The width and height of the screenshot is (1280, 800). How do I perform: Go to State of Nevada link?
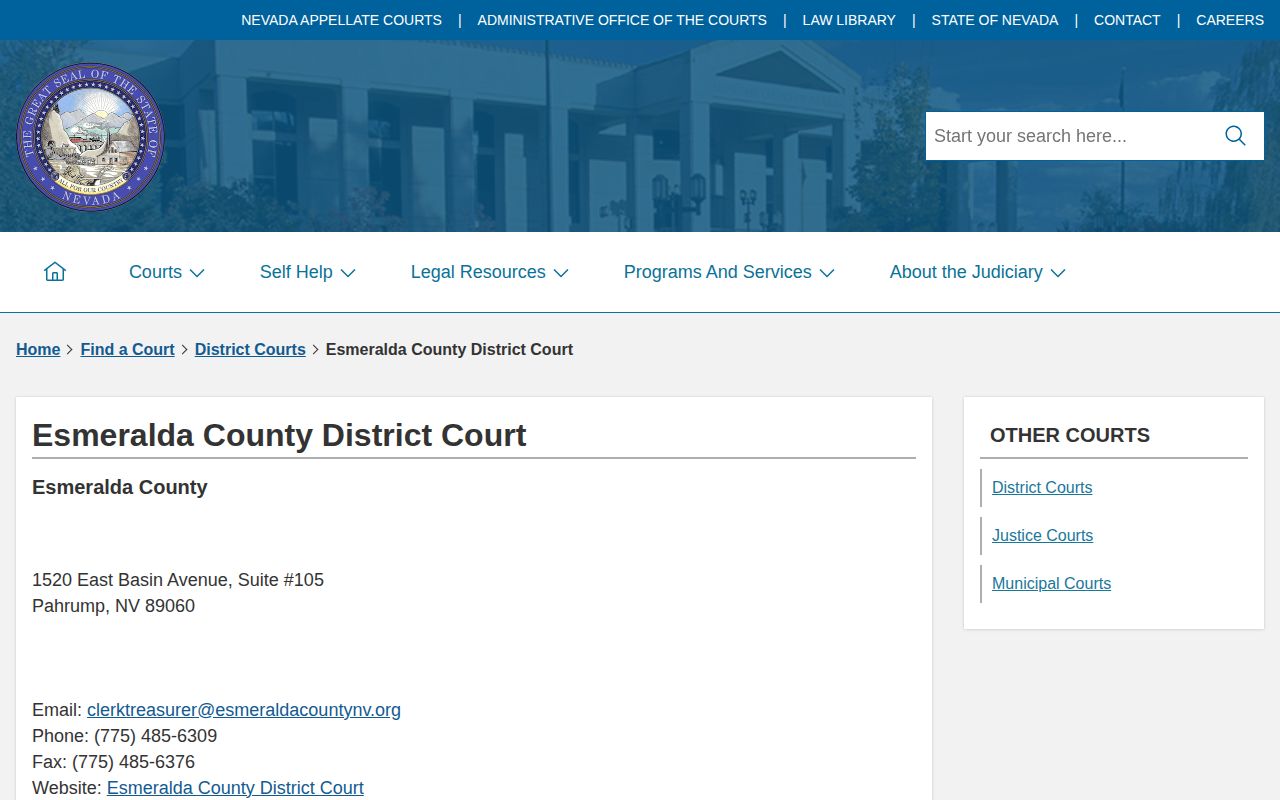coord(994,20)
